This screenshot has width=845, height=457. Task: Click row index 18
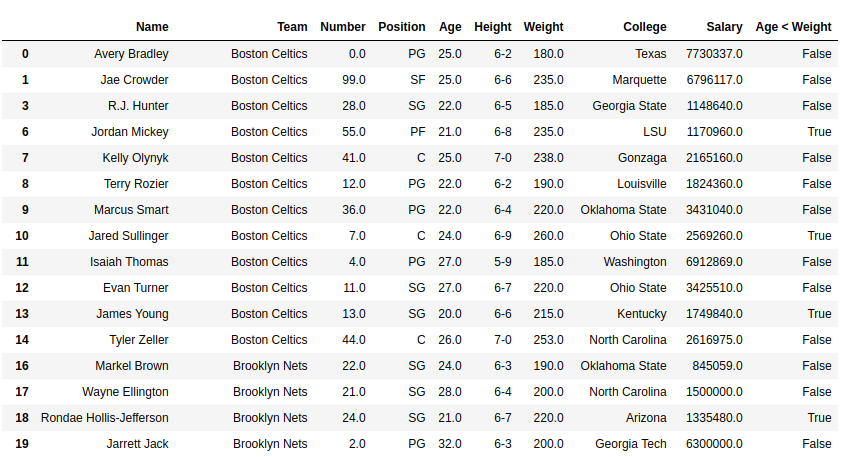(22, 417)
